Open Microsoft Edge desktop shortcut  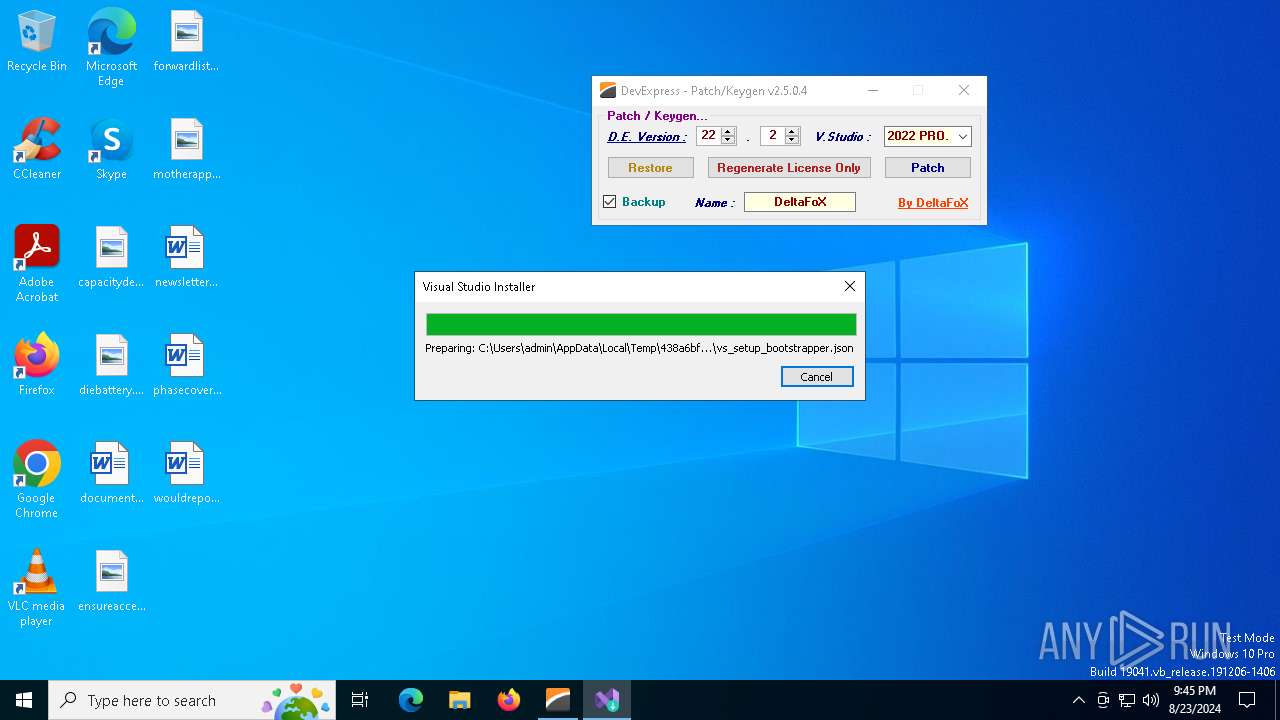111,47
